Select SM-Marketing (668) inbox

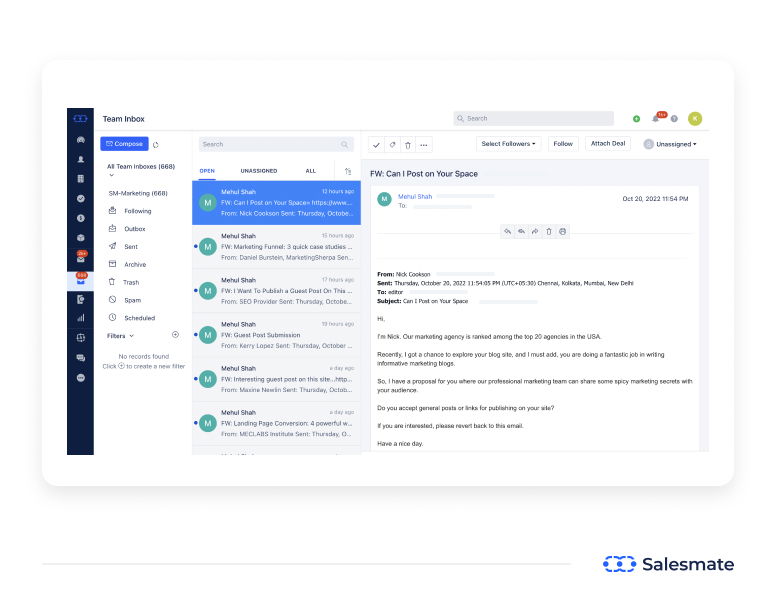coord(138,193)
